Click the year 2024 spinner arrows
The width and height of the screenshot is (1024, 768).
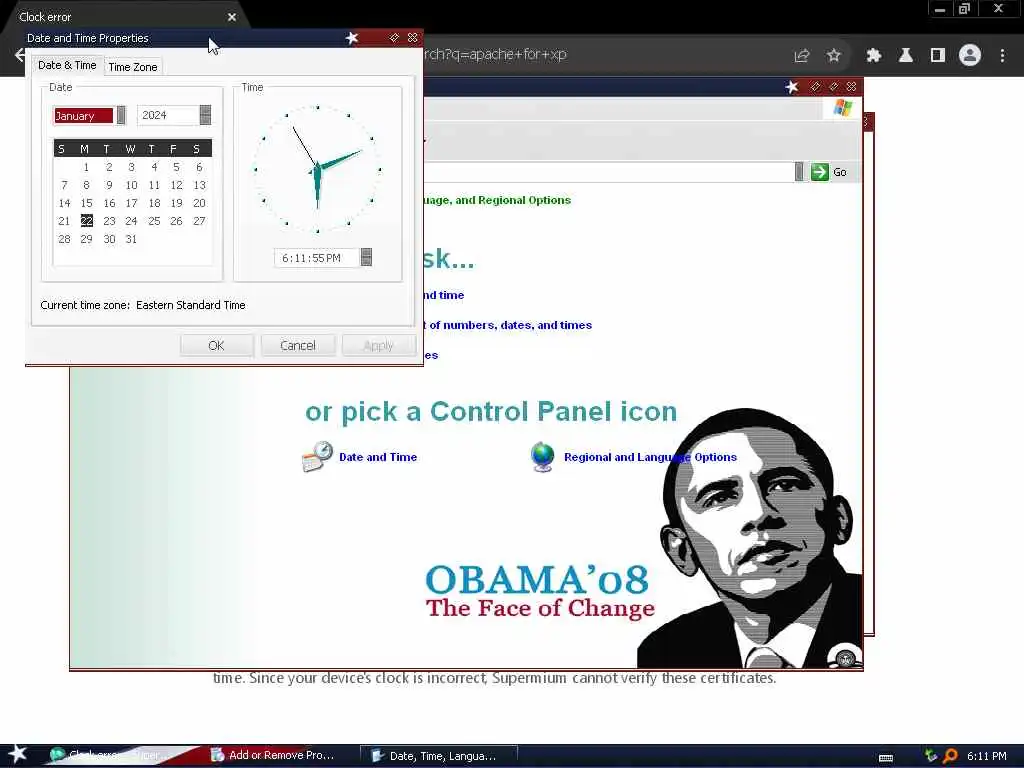click(x=205, y=115)
